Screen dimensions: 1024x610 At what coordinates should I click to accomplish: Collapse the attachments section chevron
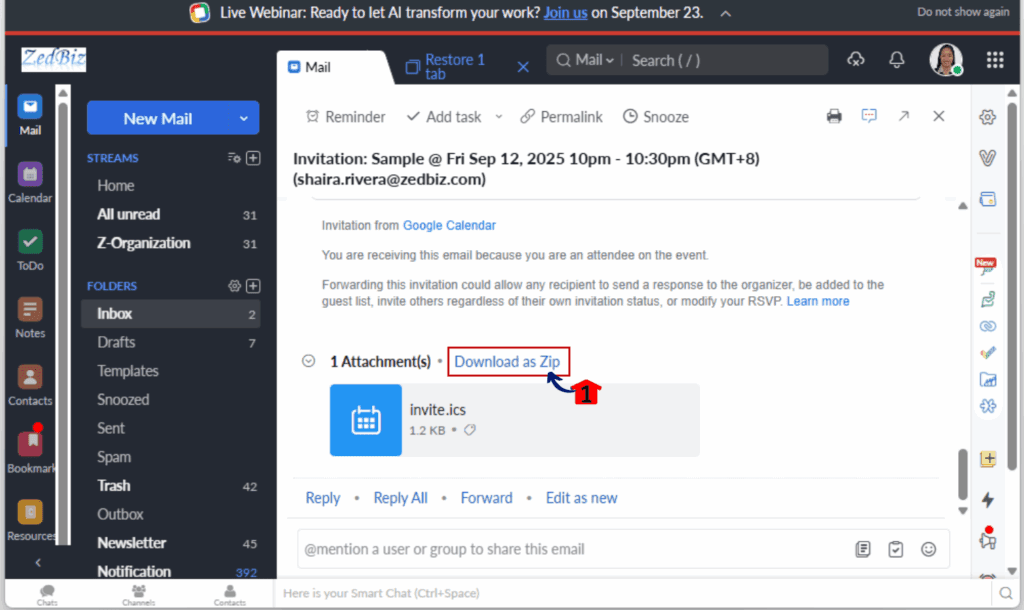308,361
